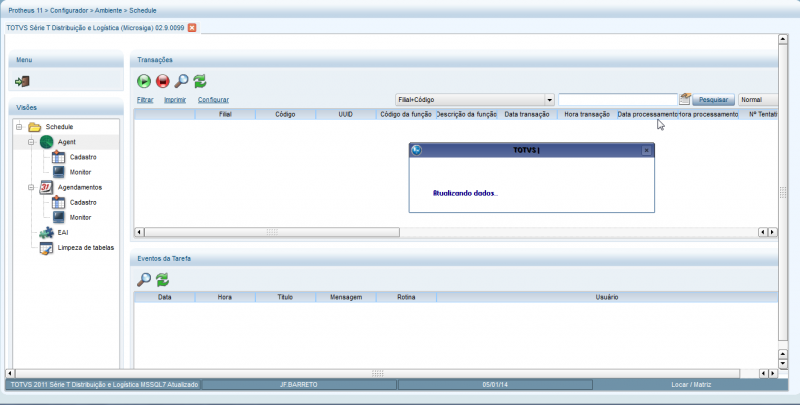This screenshot has width=800, height=405.
Task: Open Monitor under Agendamentos
Action: tap(80, 217)
